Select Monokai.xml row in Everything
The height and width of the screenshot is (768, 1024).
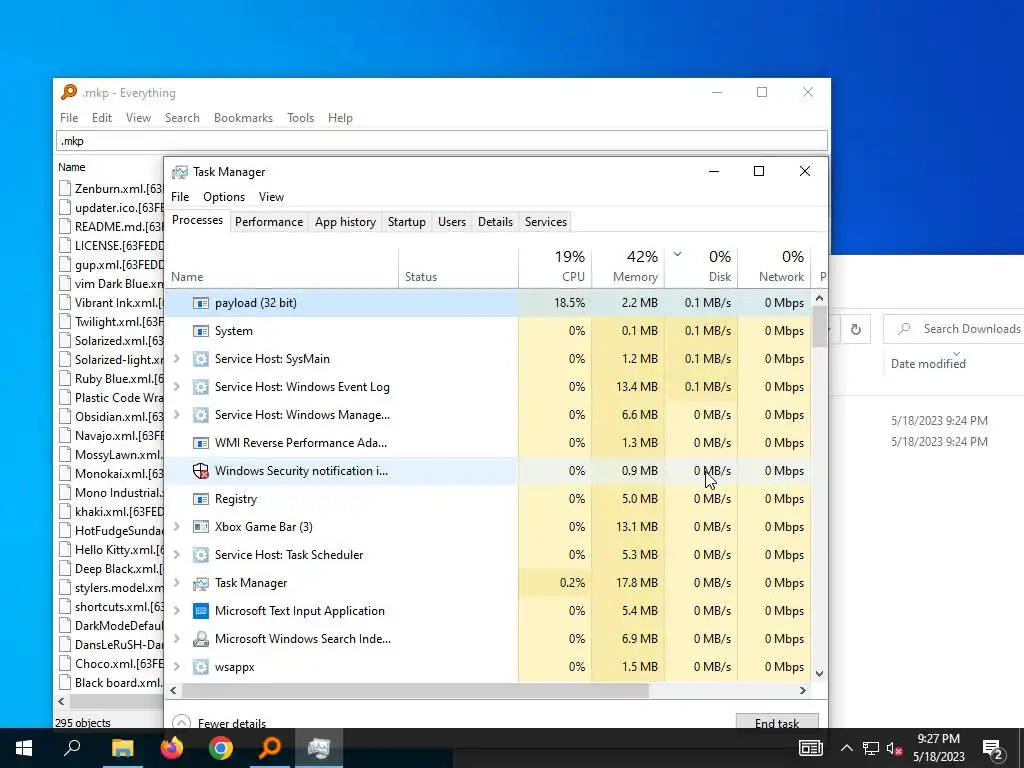111,473
